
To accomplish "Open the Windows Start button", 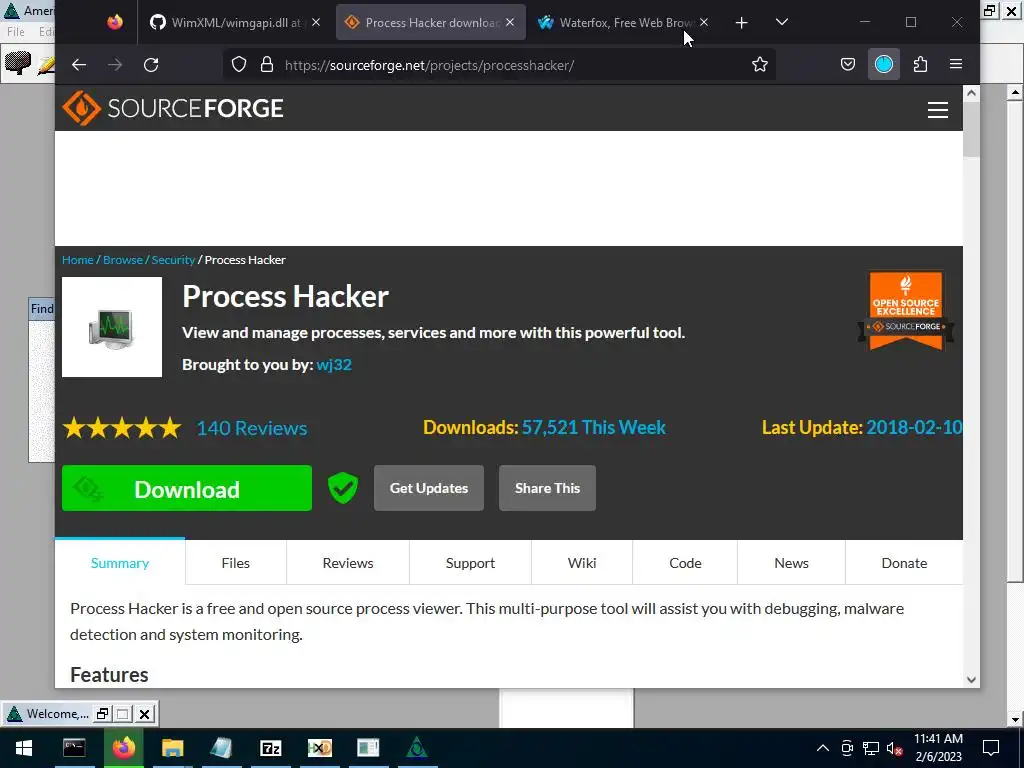I will point(24,748).
